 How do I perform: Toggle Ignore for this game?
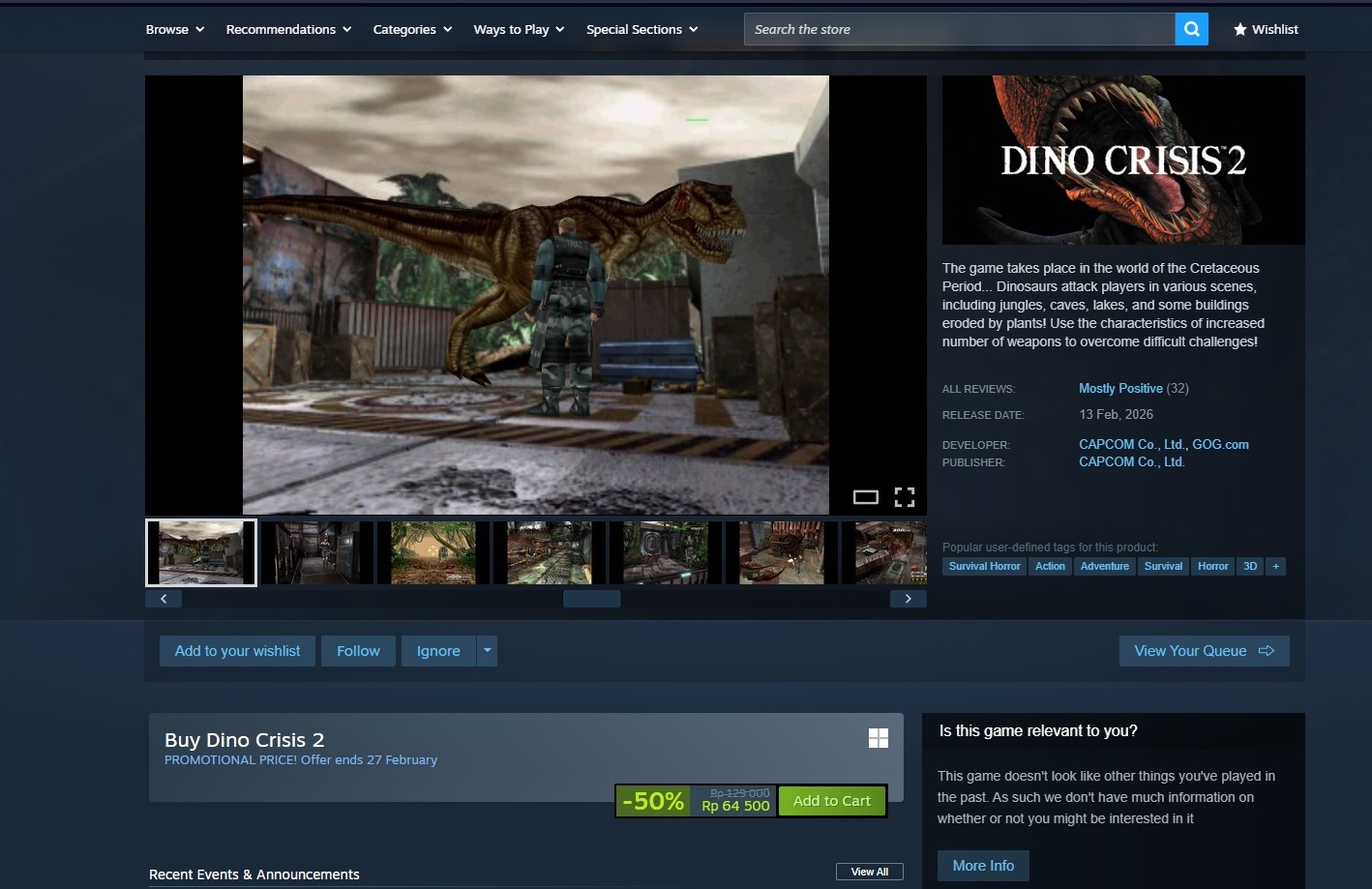click(438, 651)
